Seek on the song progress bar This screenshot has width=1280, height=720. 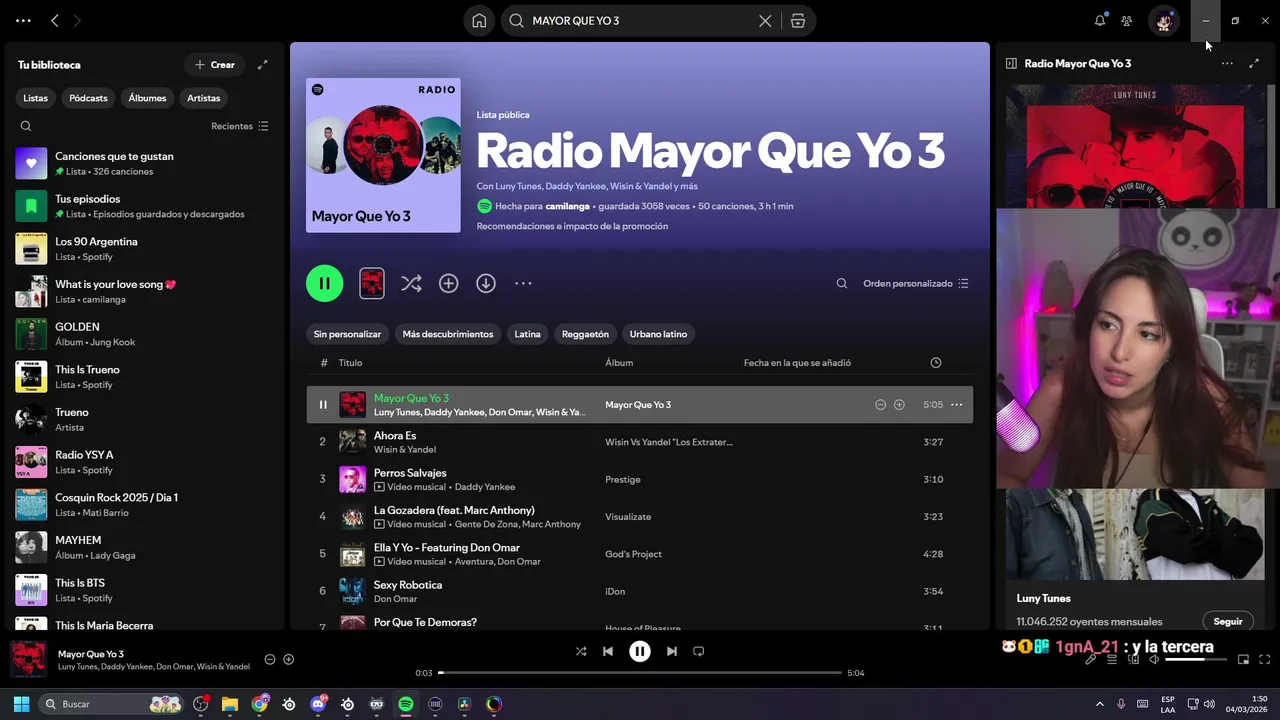pyautogui.click(x=640, y=673)
